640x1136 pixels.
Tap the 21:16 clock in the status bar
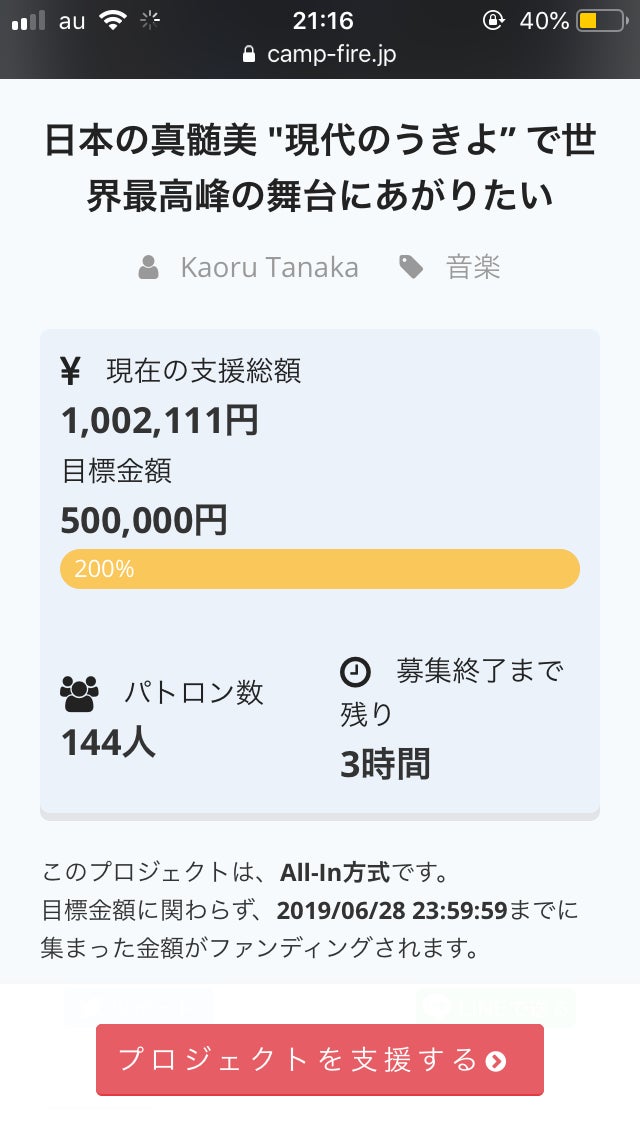[x=320, y=20]
